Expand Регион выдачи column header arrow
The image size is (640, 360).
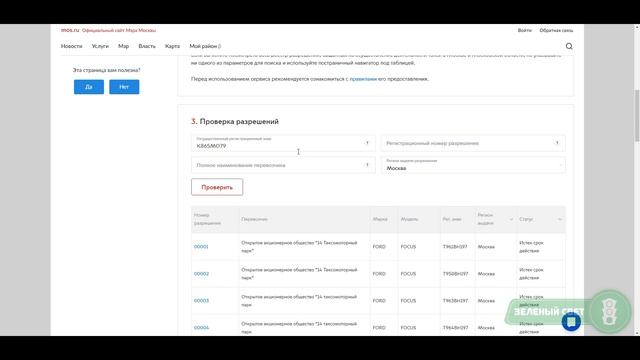(x=511, y=219)
